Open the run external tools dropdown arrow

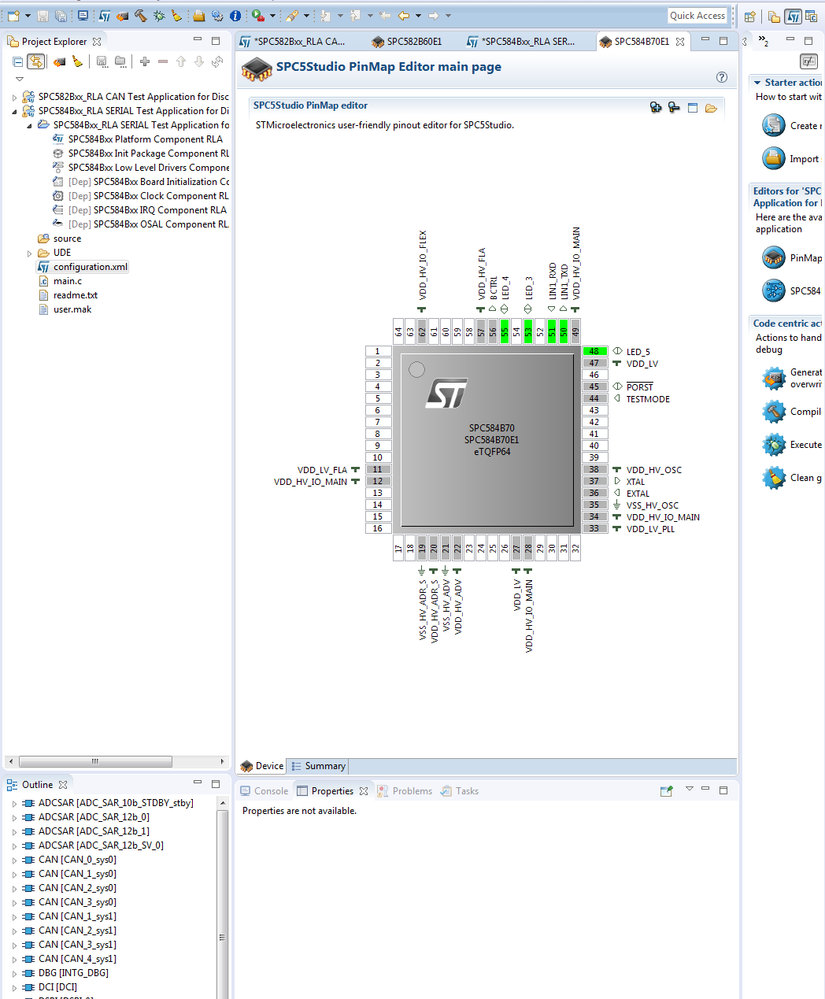tap(273, 15)
